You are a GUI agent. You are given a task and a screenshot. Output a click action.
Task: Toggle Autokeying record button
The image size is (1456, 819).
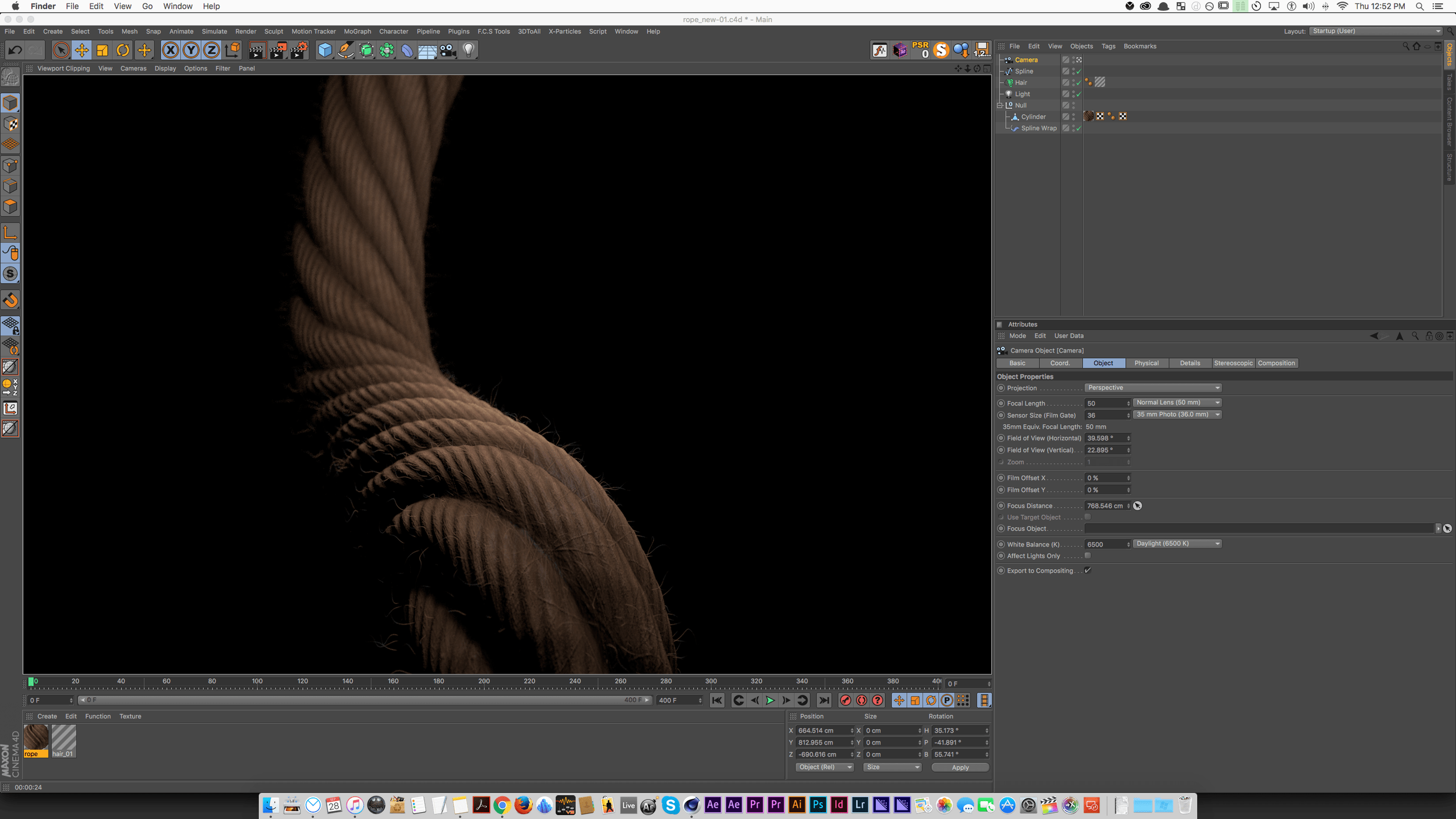click(x=862, y=700)
